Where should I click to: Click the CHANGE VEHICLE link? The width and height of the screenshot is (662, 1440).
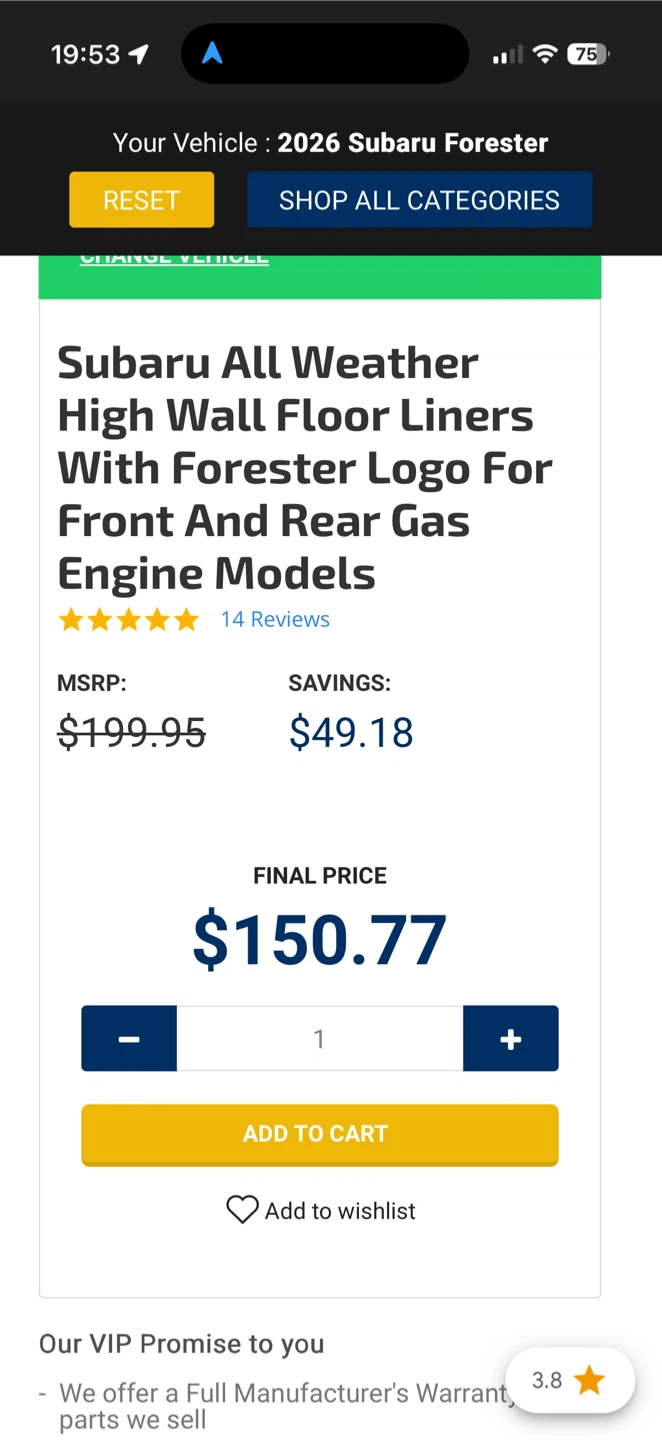(174, 259)
